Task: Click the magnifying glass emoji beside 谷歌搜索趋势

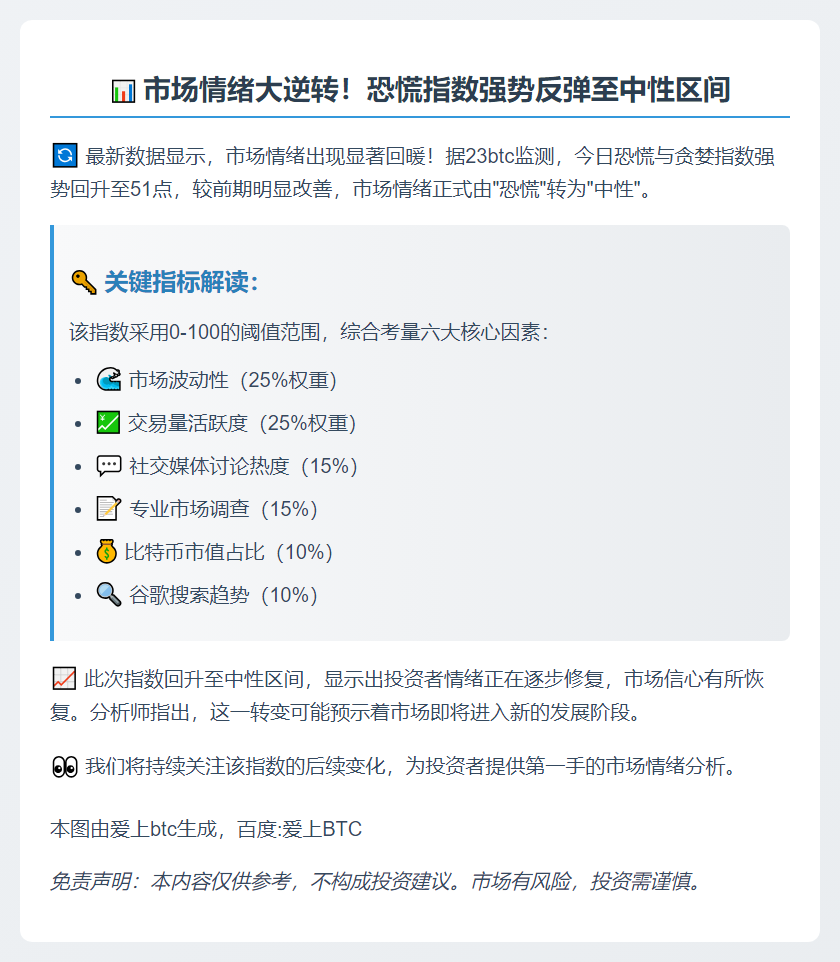Action: pos(108,595)
